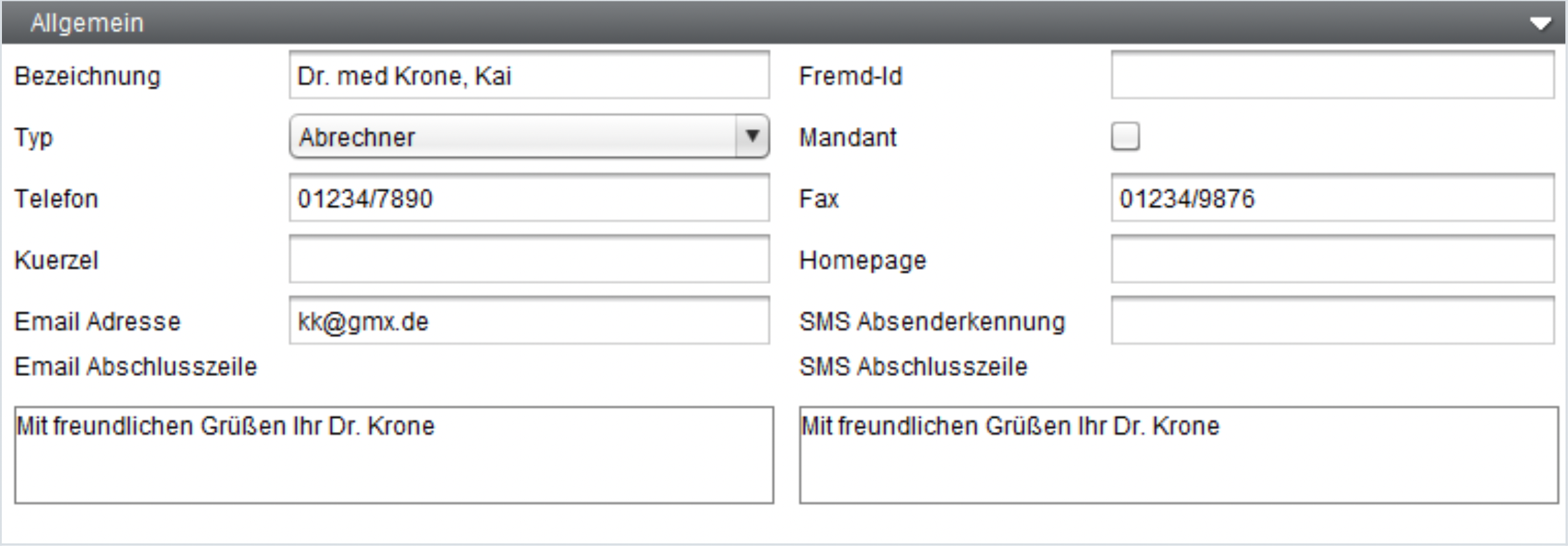Collapse the Allgemein panel using the white arrow

point(1540,24)
